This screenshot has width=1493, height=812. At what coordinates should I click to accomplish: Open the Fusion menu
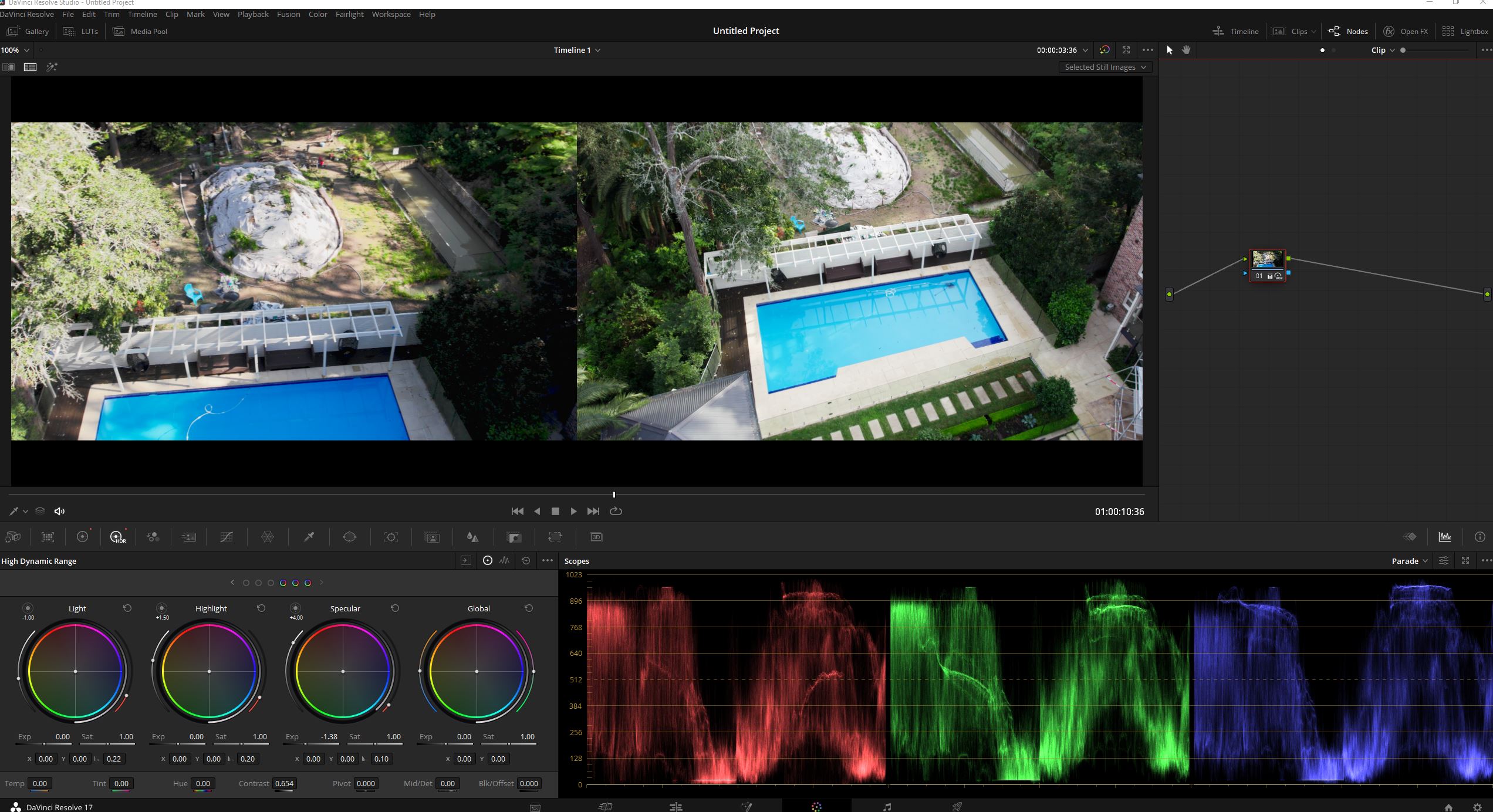288,14
